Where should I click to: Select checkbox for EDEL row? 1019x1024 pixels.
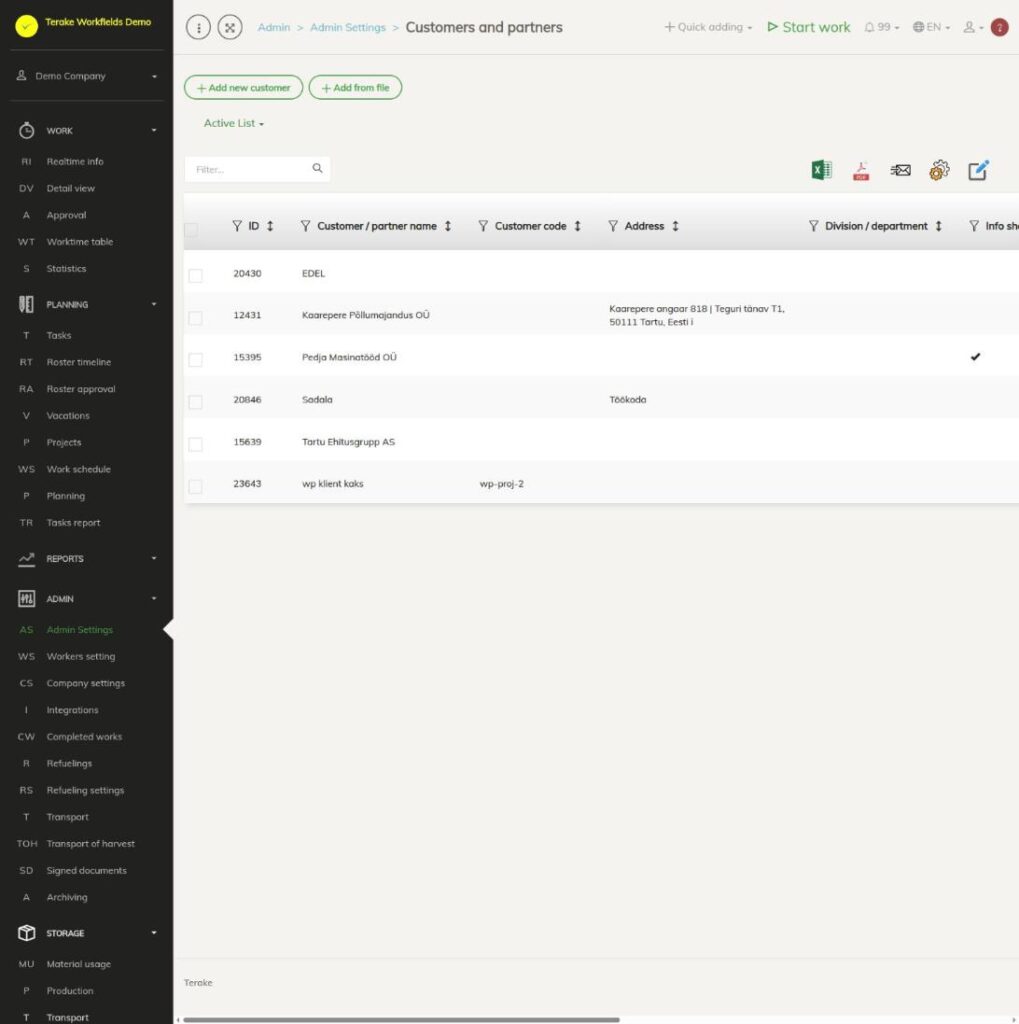(195, 276)
